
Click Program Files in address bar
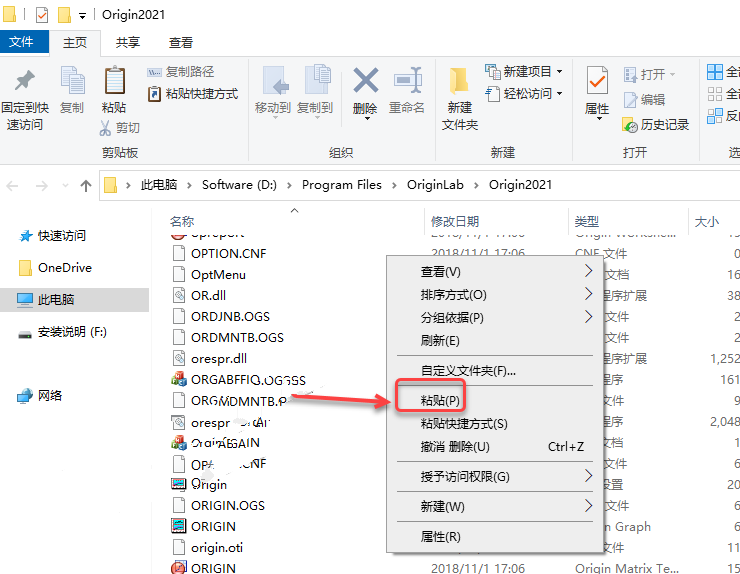tap(342, 185)
